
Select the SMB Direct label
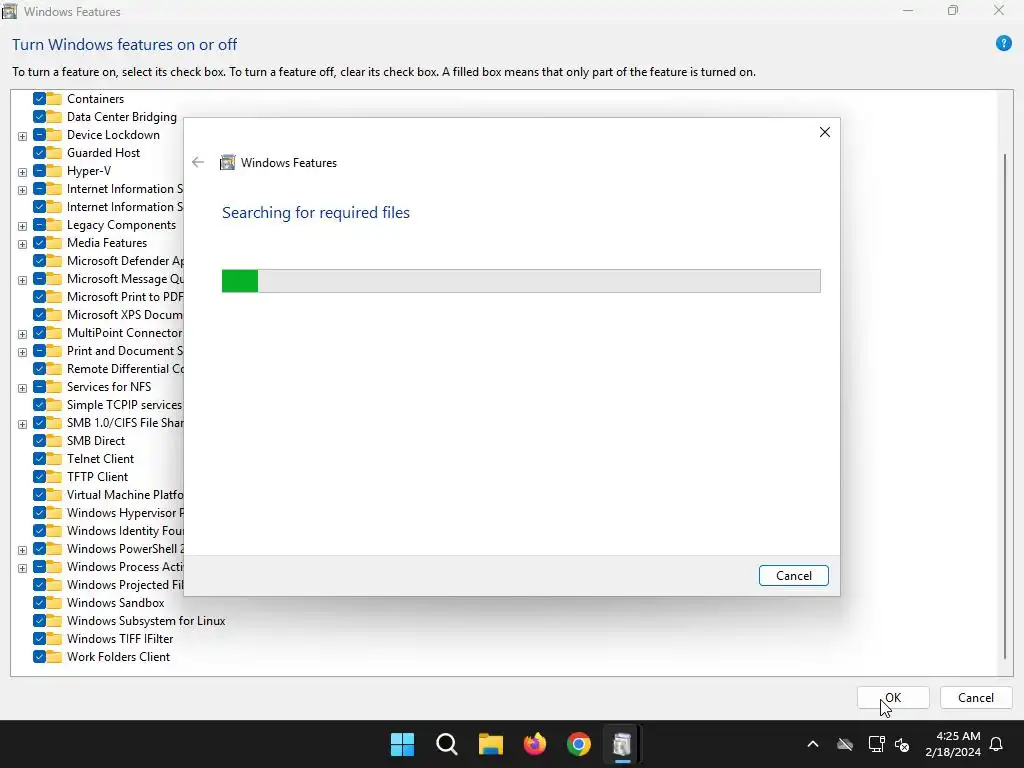[96, 441]
